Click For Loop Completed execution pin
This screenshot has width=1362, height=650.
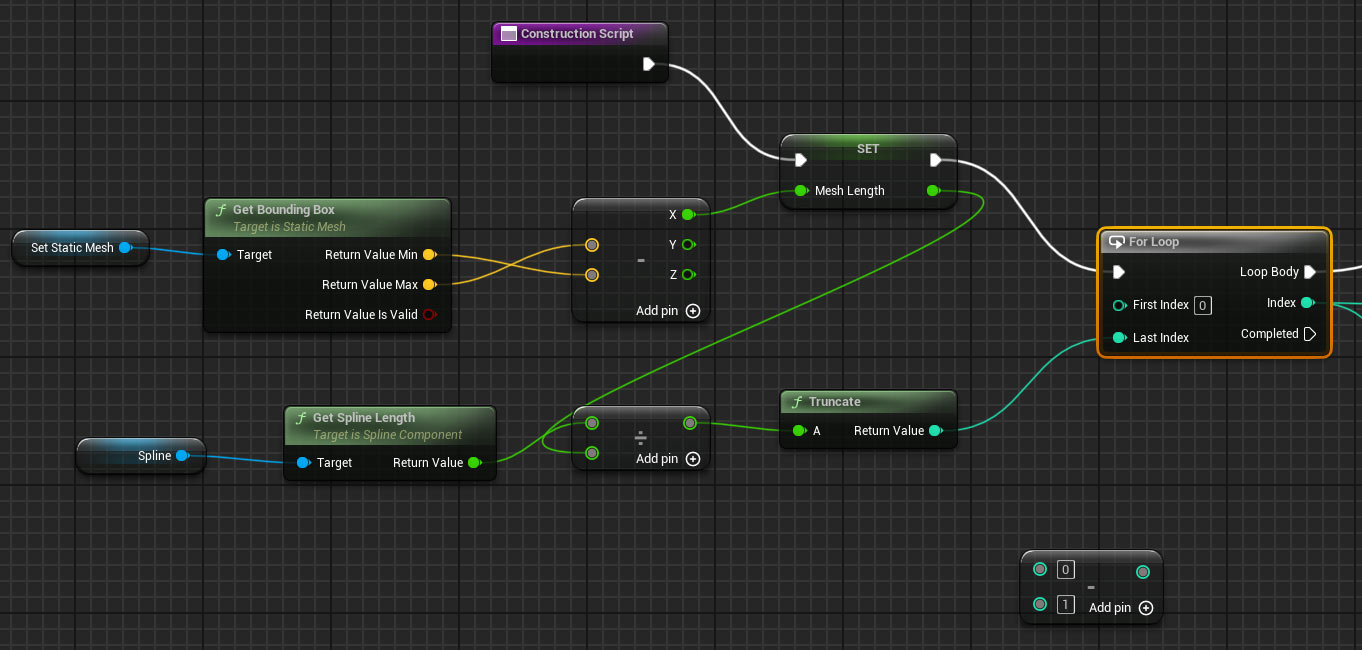1310,334
